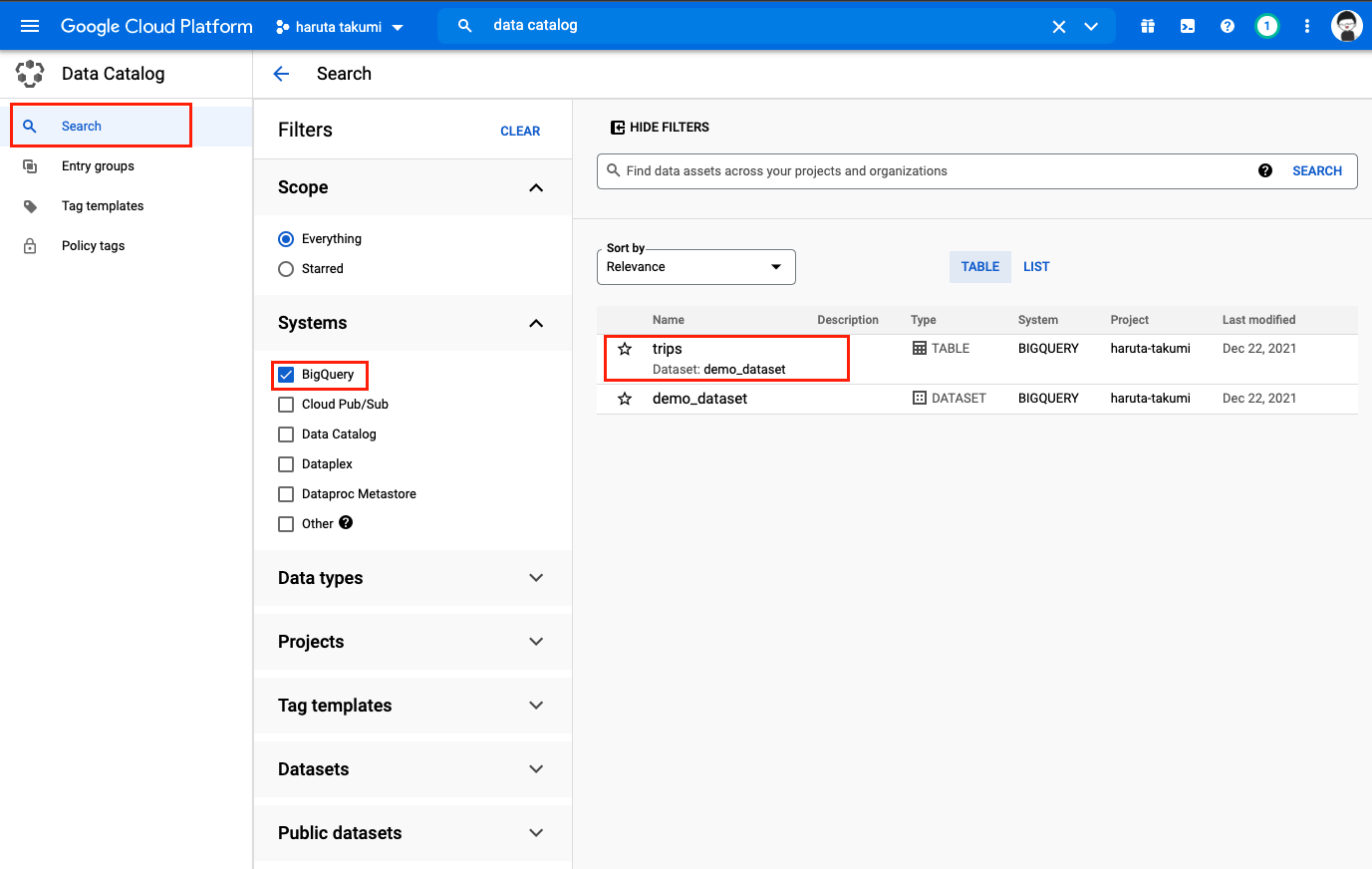The image size is (1372, 869).
Task: Open the account avatar picture
Action: 1347,26
